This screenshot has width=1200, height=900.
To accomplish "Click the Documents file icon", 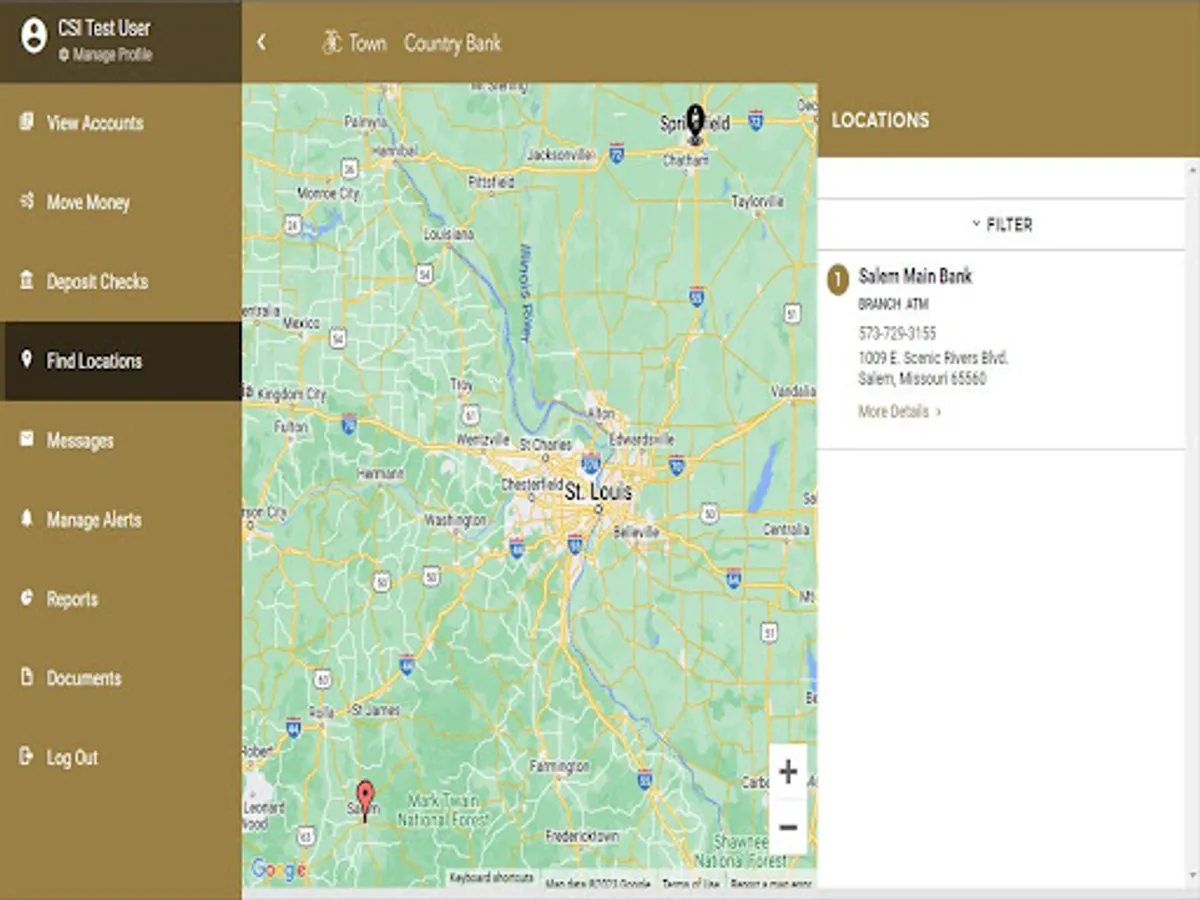I will point(27,677).
